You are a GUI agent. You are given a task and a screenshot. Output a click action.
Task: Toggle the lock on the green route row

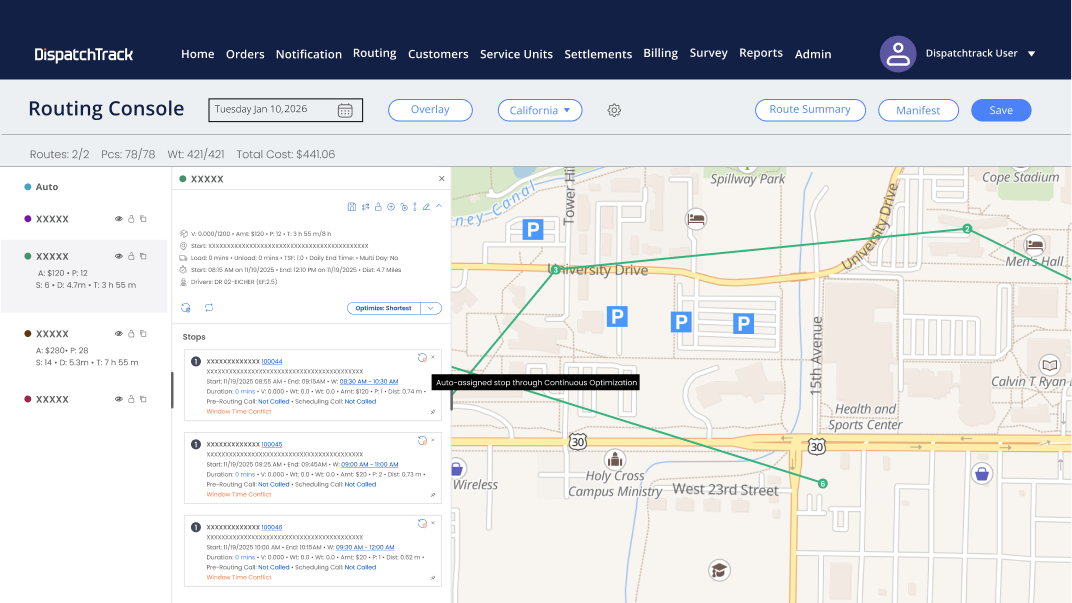(131, 256)
